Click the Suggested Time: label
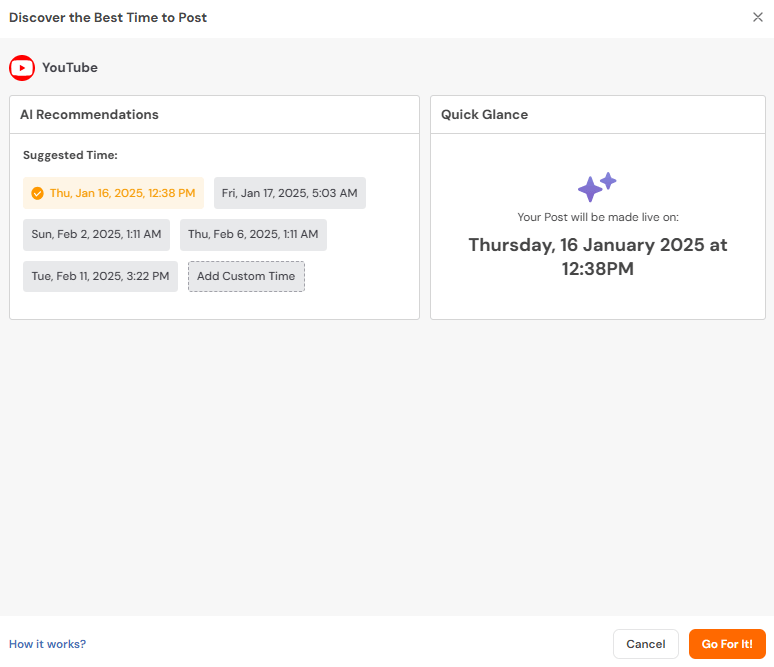 [x=70, y=155]
